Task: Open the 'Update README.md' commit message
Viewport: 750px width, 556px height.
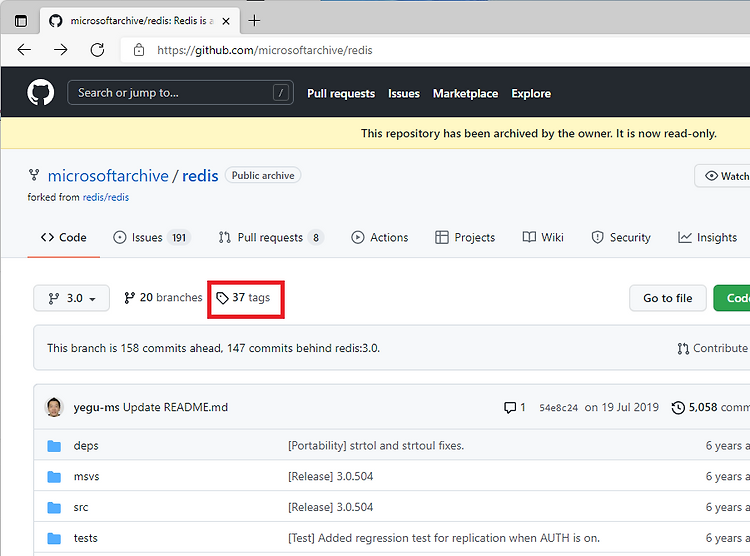Action: point(175,407)
